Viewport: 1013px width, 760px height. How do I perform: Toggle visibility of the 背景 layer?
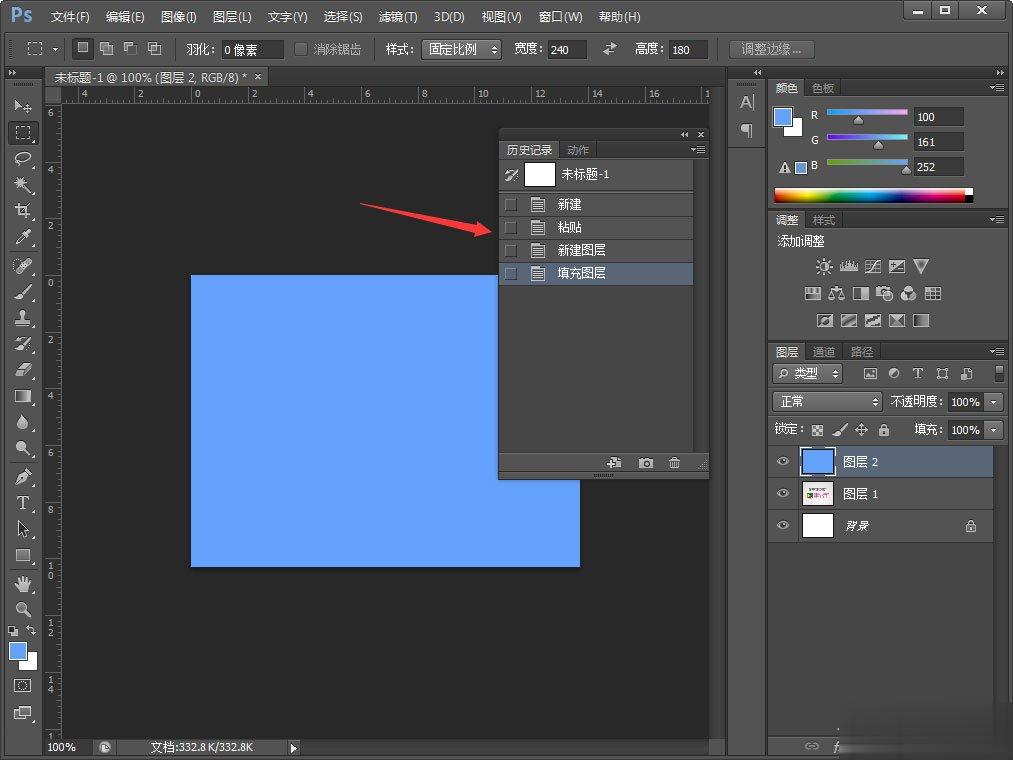pyautogui.click(x=783, y=525)
